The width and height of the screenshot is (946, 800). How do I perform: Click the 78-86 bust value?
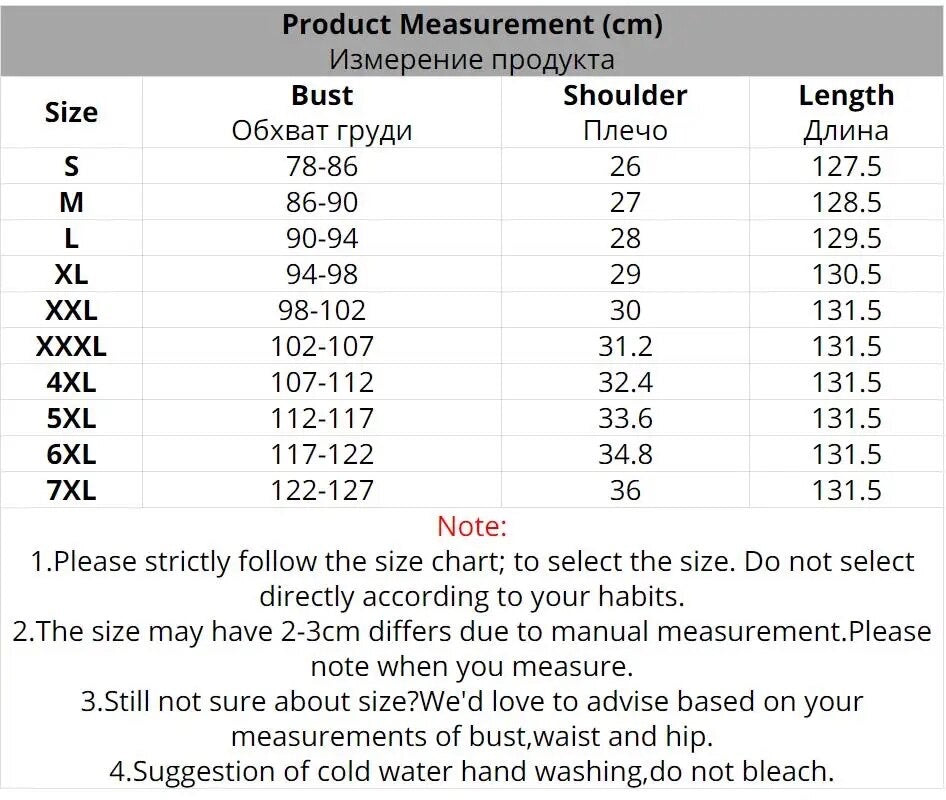point(322,167)
